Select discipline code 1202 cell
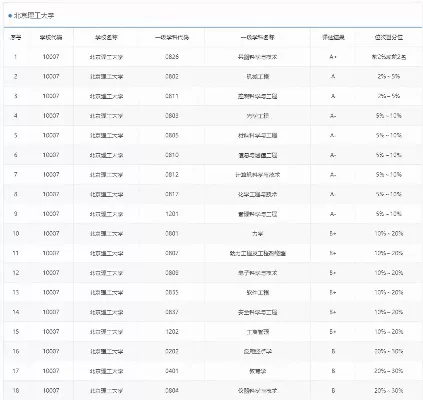 (x=172, y=332)
